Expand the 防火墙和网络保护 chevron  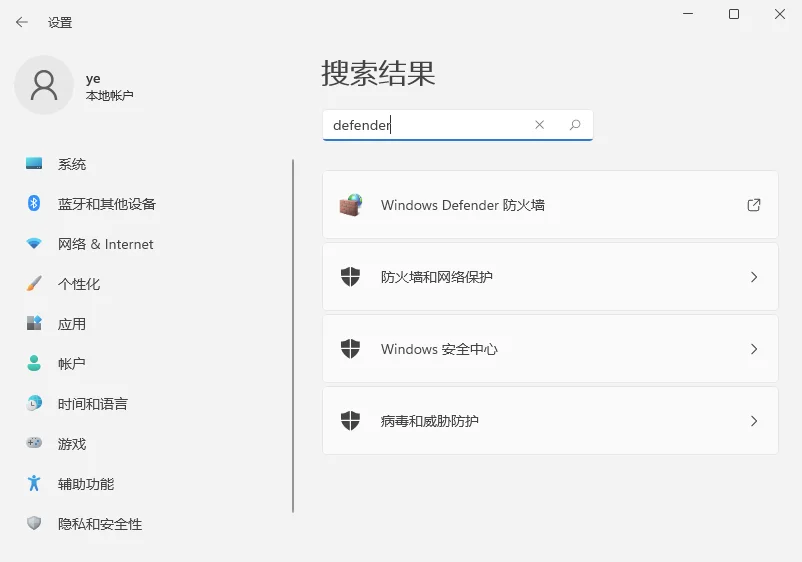pos(754,277)
